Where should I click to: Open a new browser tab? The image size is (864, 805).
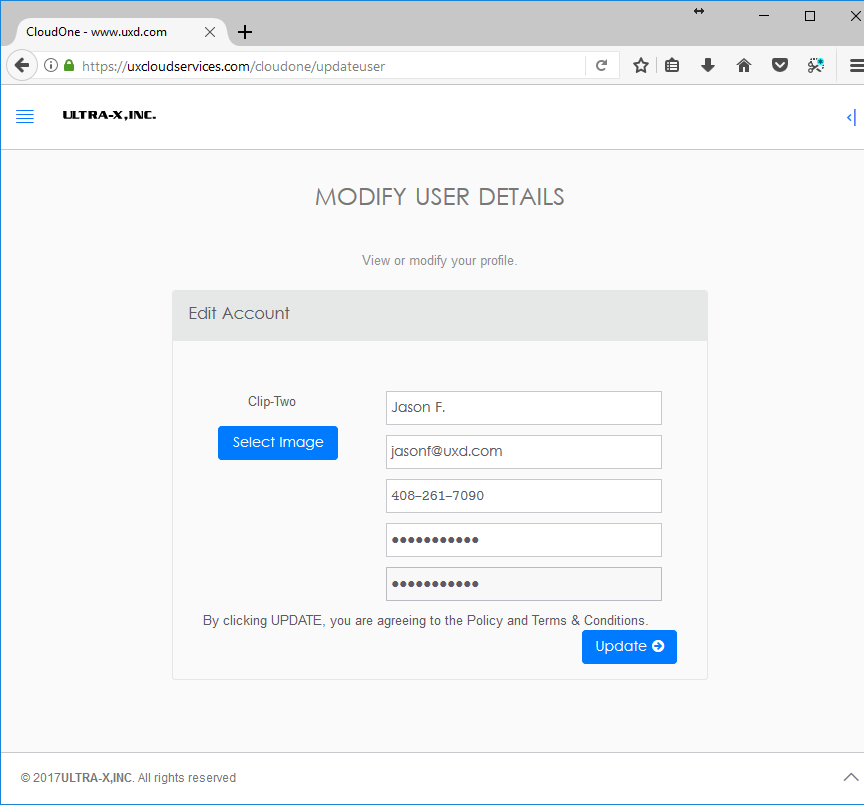(245, 32)
